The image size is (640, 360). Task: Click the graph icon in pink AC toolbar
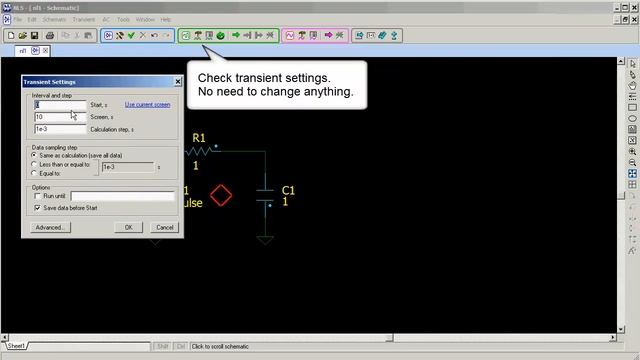click(x=290, y=36)
